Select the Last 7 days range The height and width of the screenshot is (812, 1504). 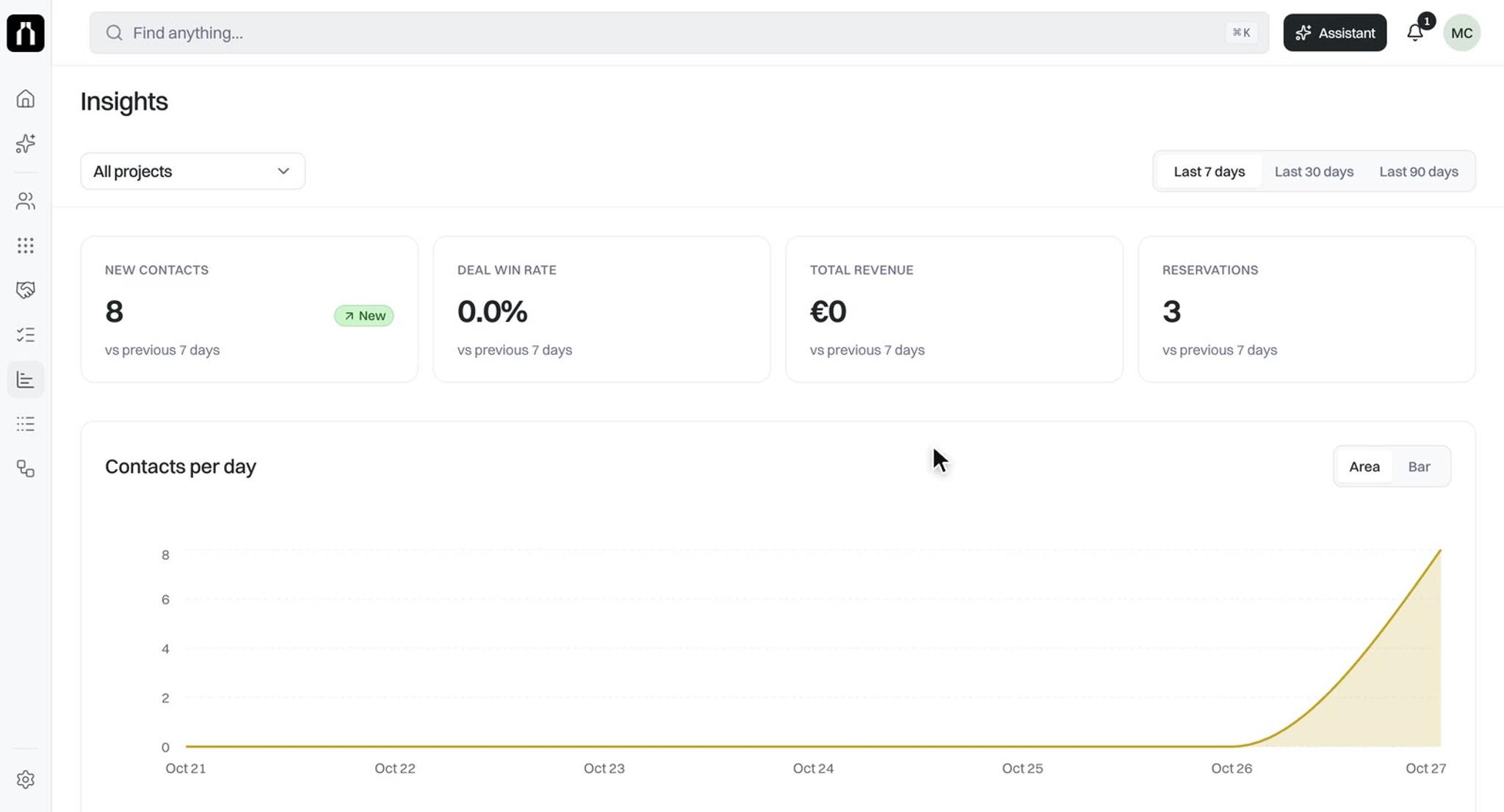click(x=1209, y=172)
